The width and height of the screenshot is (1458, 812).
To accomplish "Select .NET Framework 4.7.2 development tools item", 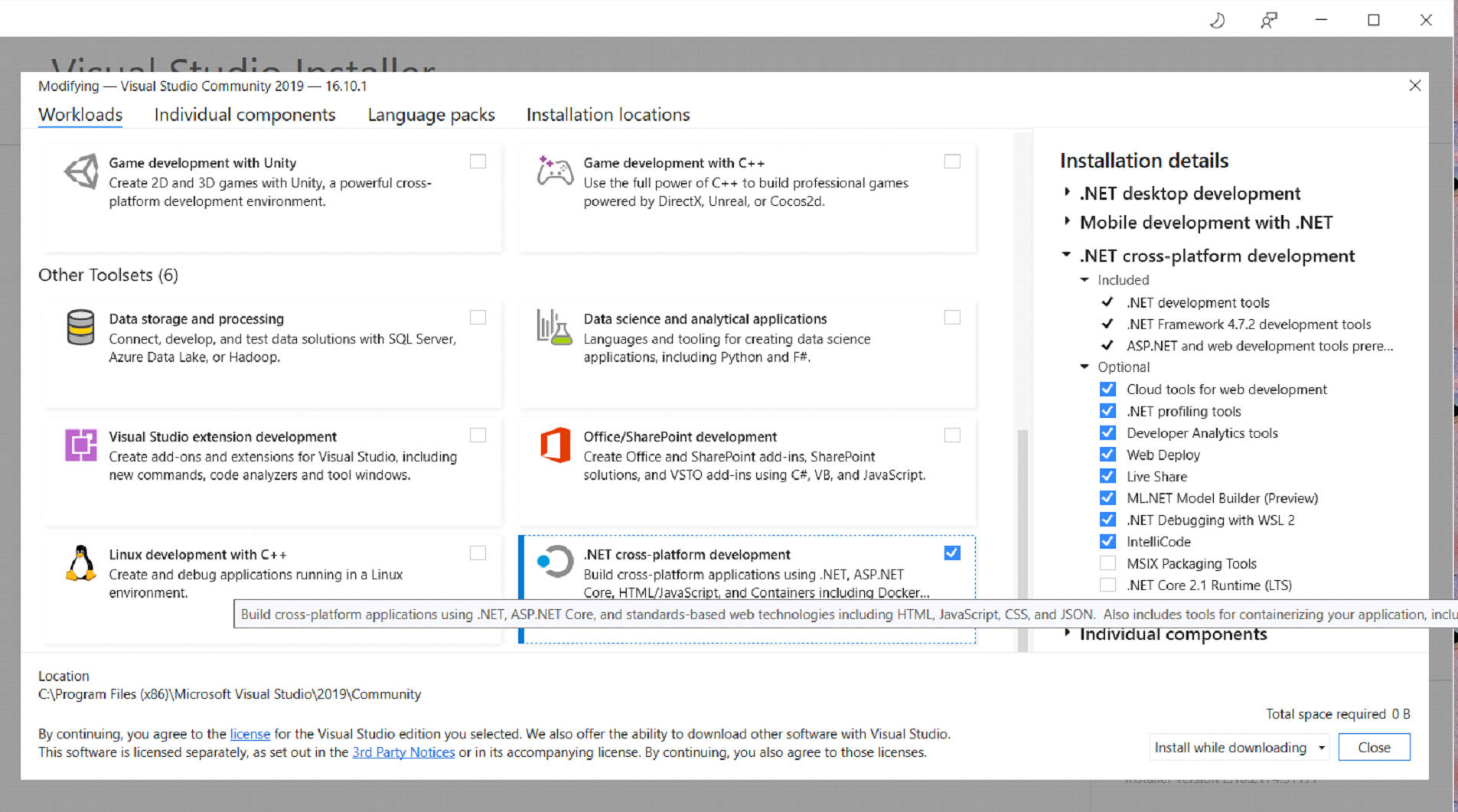I will tap(1248, 324).
